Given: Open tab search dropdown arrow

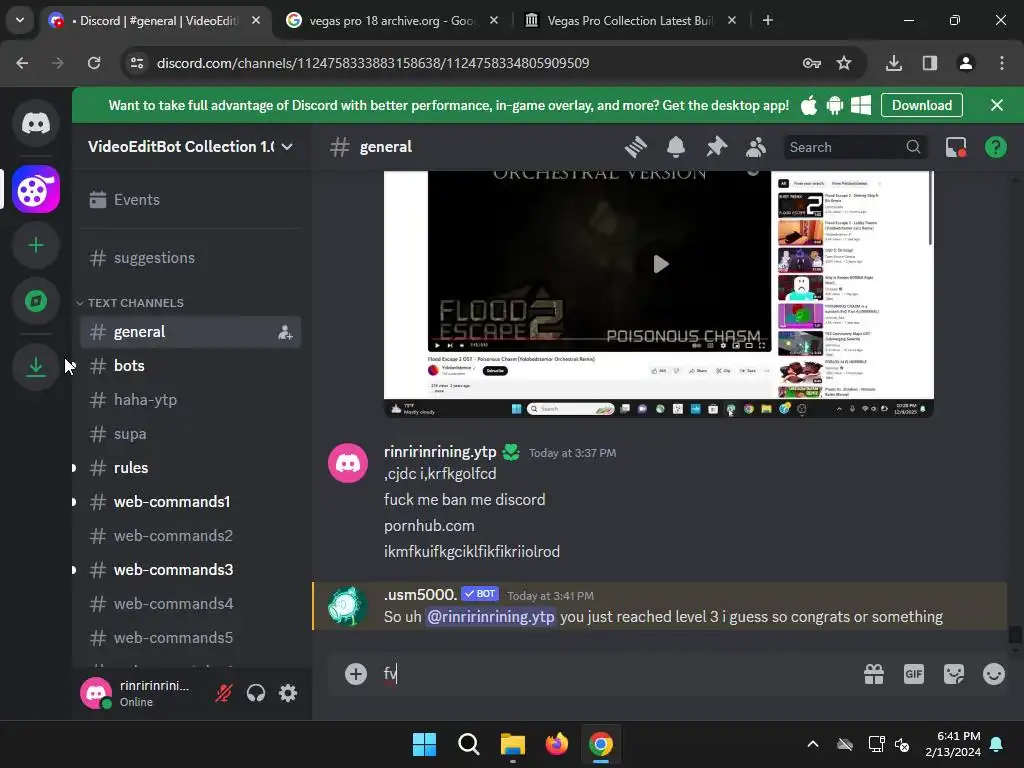Looking at the screenshot, I should point(20,20).
